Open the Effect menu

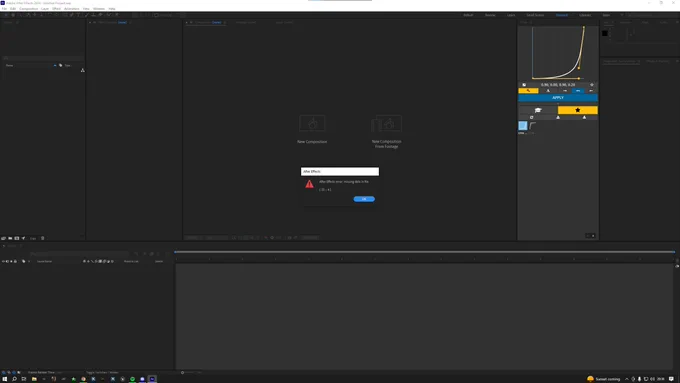[56, 9]
